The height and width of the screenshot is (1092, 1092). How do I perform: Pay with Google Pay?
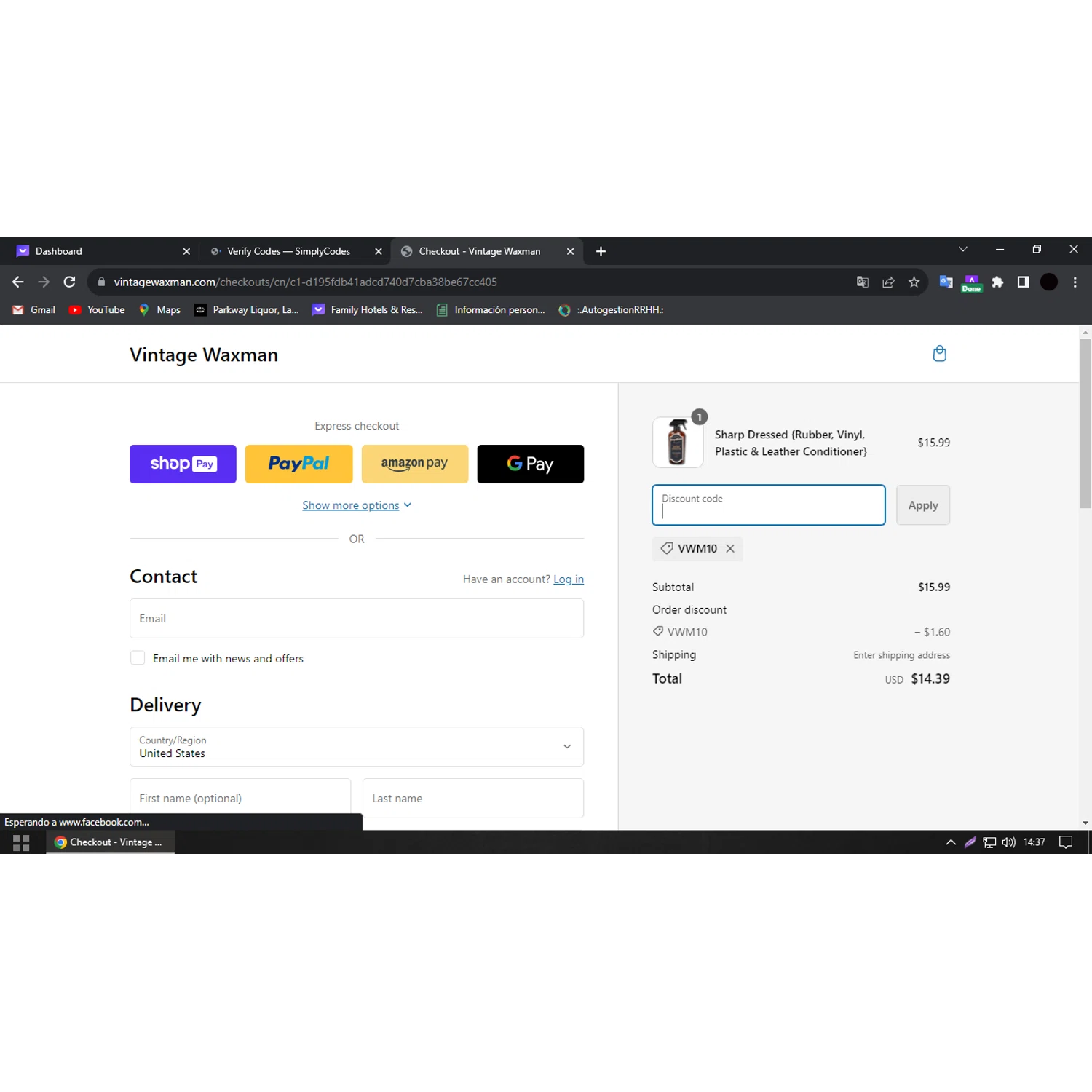click(x=531, y=464)
